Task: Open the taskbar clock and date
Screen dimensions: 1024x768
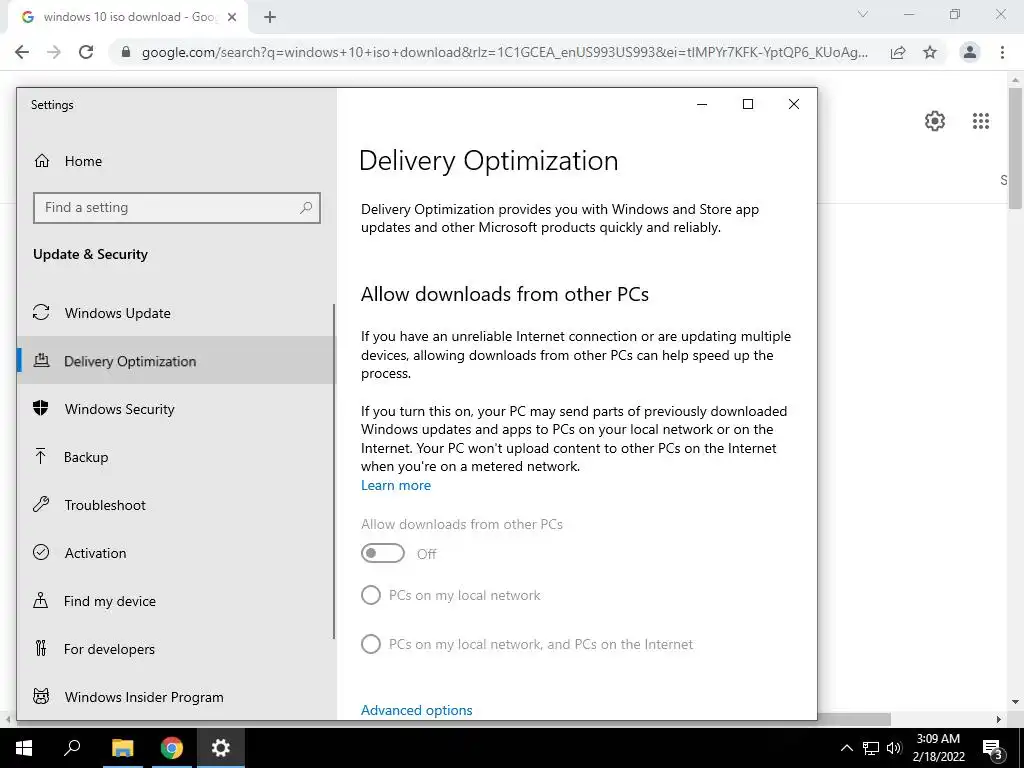Action: pos(938,748)
